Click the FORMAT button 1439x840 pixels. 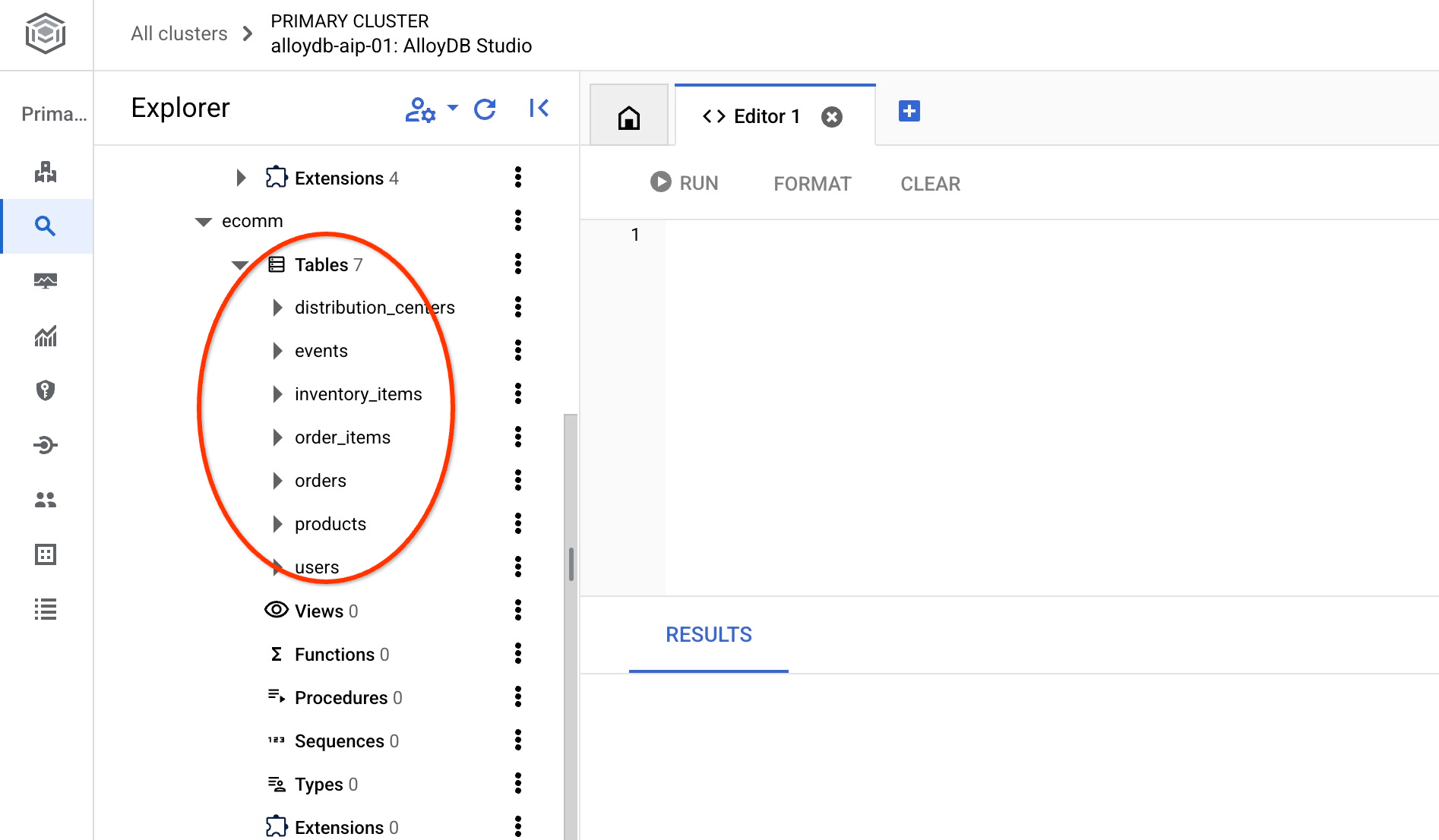click(x=812, y=184)
